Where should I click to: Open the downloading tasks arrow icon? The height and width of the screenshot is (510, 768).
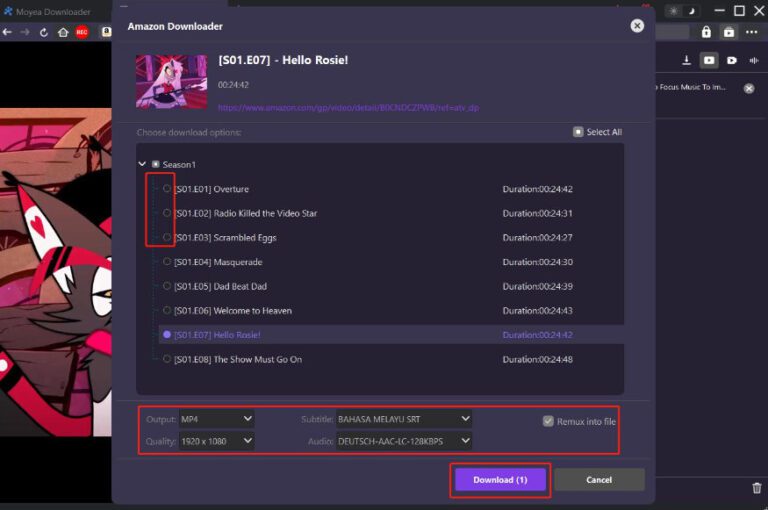687,61
